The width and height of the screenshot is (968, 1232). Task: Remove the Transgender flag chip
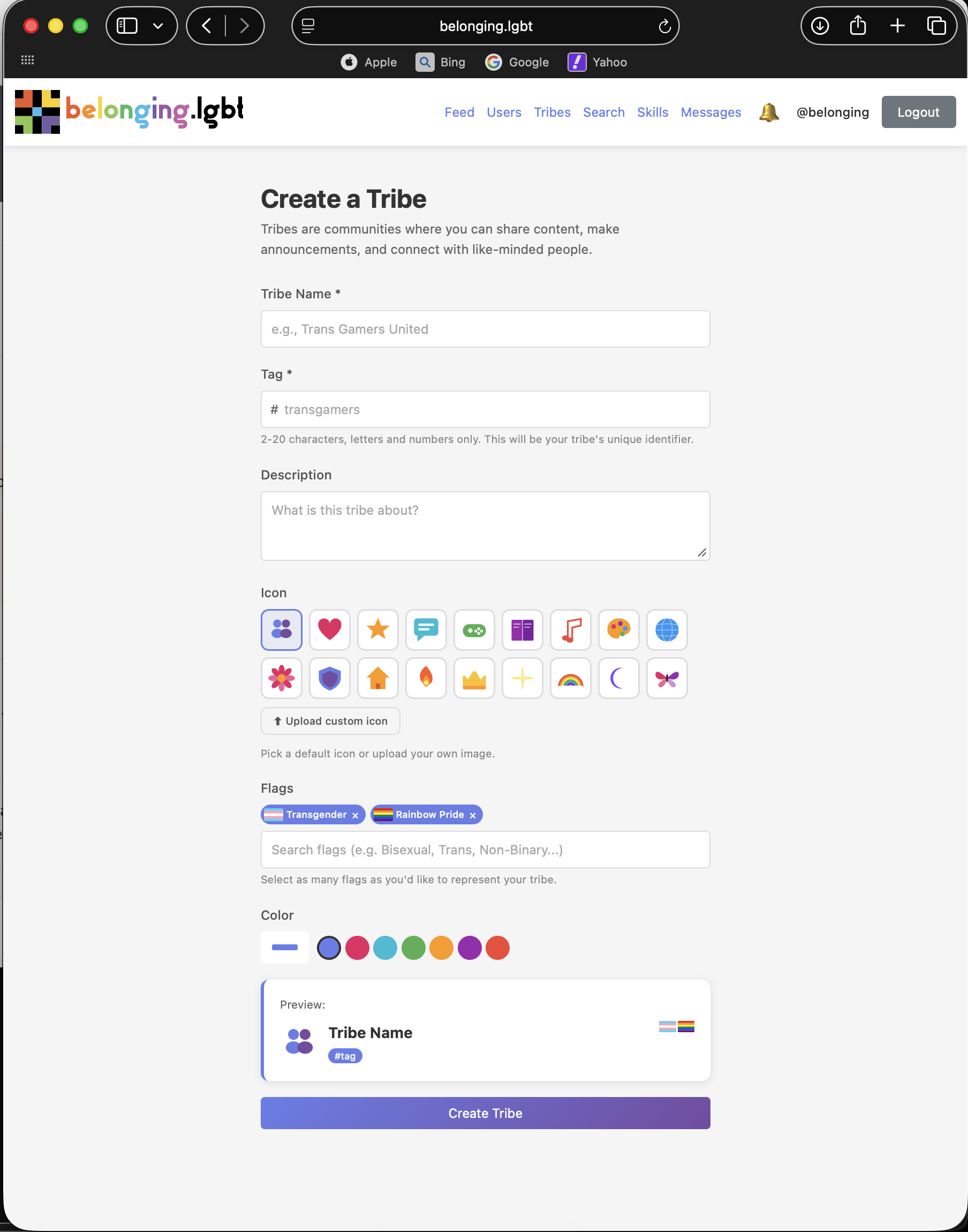(x=356, y=815)
